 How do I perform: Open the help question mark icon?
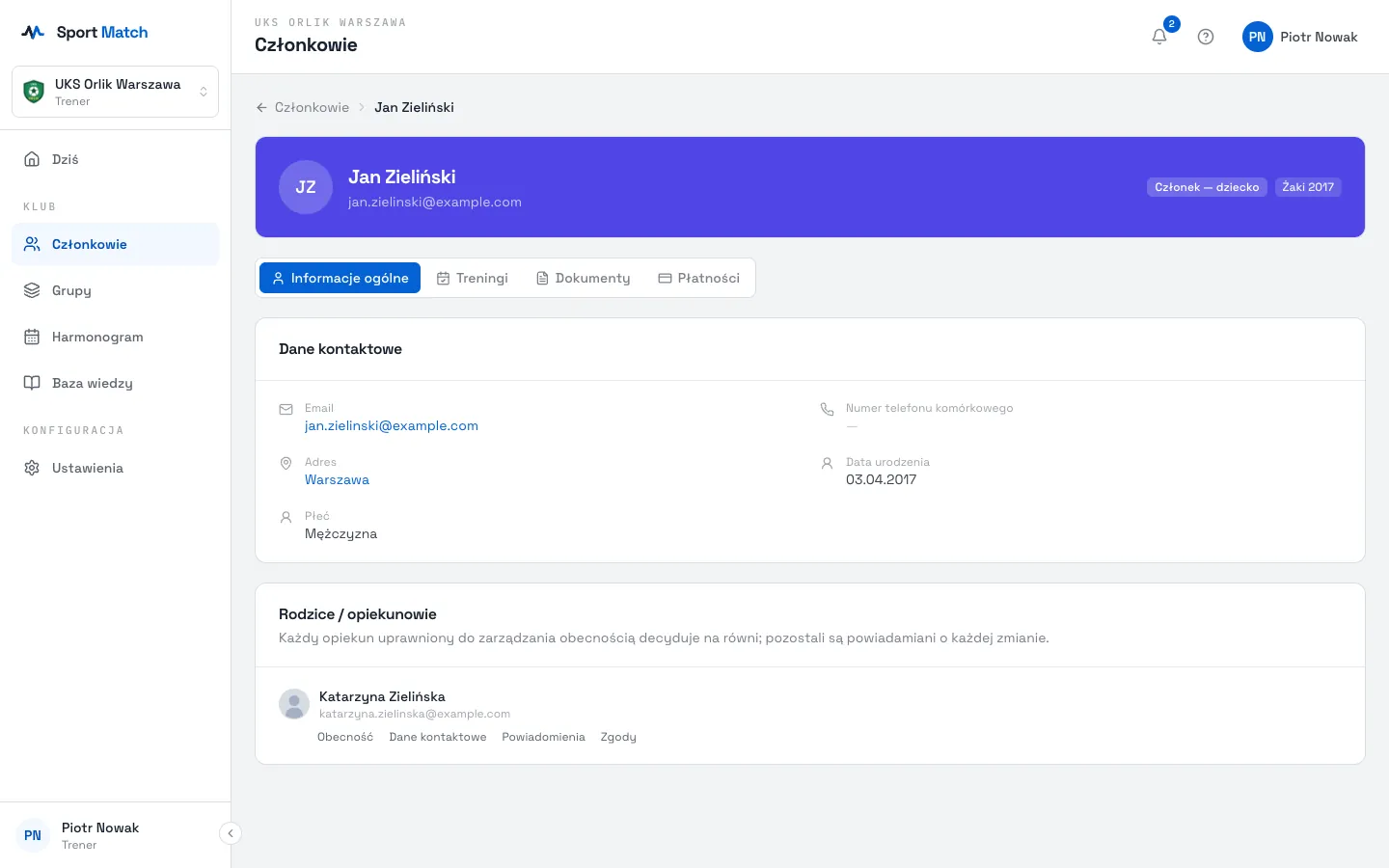1206,37
